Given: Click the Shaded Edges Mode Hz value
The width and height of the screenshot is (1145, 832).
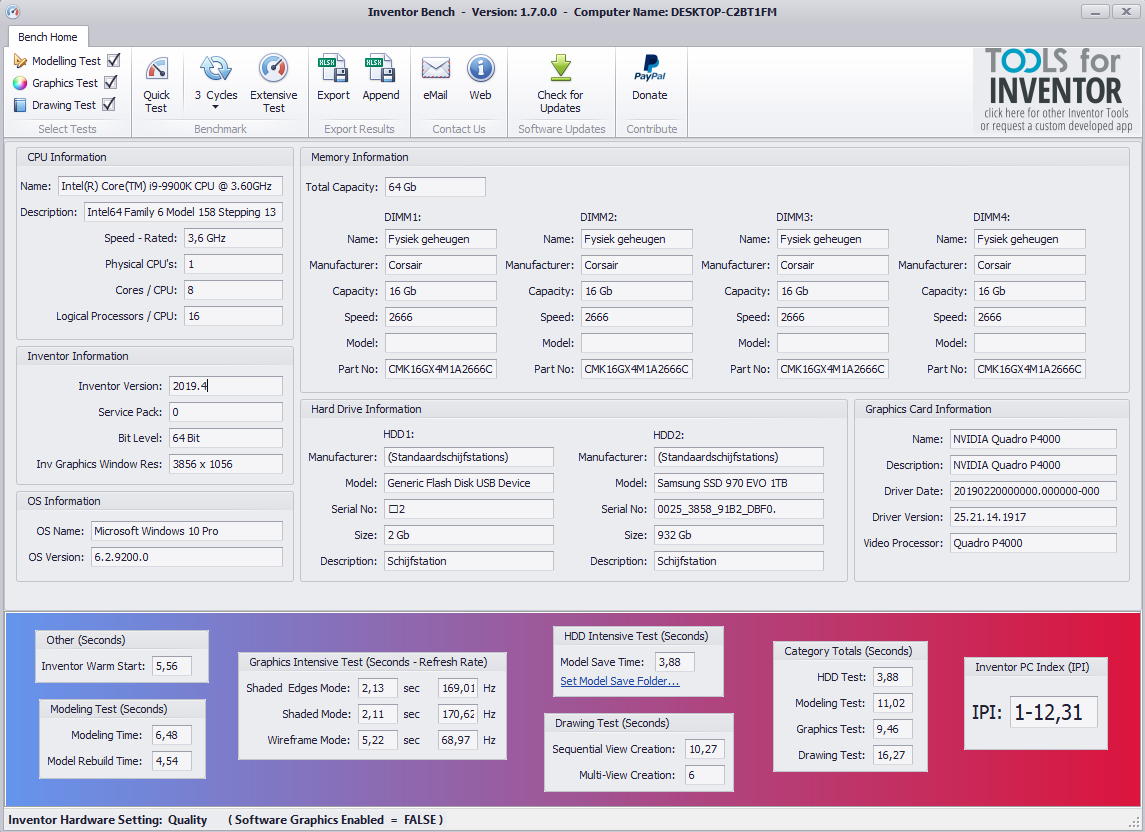Looking at the screenshot, I should (458, 688).
